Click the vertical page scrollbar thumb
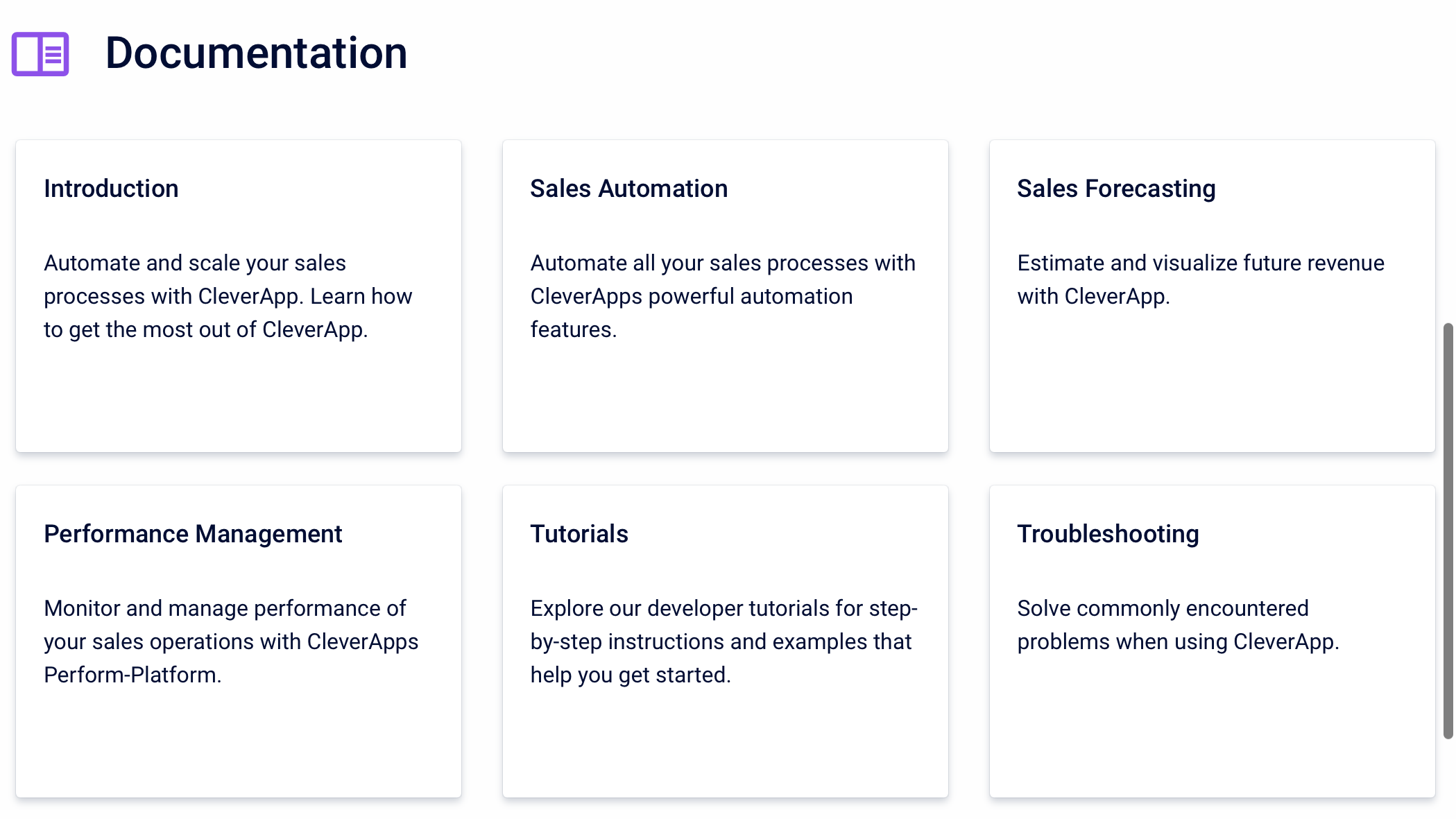This screenshot has width=1456, height=819. tap(1448, 531)
